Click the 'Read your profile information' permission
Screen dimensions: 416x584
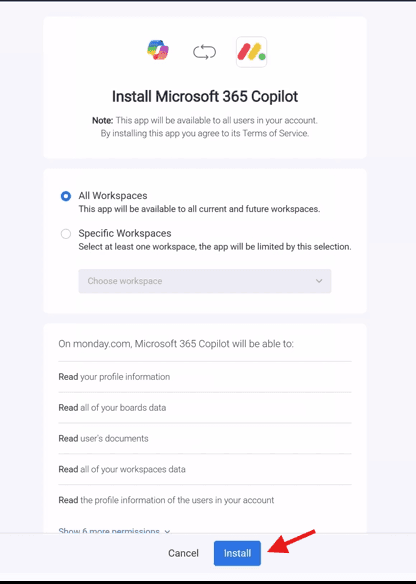(205, 377)
